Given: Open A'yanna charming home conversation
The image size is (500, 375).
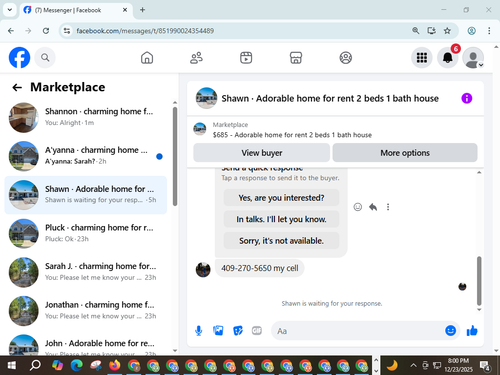Looking at the screenshot, I should [86, 156].
